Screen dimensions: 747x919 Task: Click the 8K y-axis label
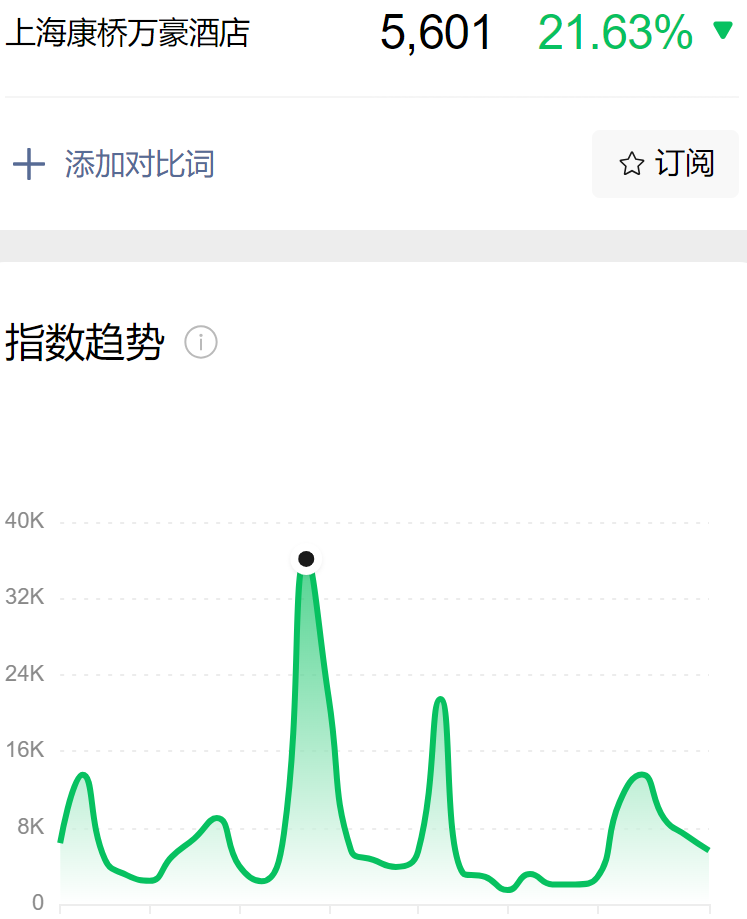pos(30,826)
